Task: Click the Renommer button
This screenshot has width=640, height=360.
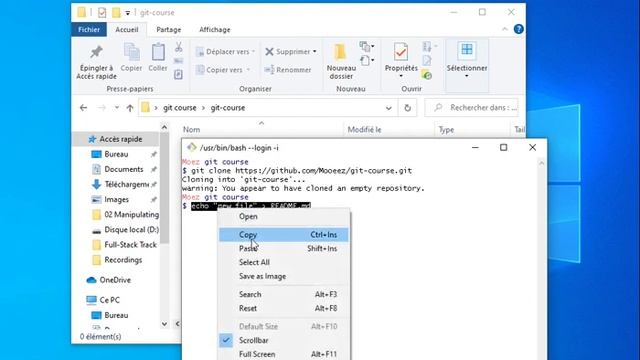Action: (288, 70)
